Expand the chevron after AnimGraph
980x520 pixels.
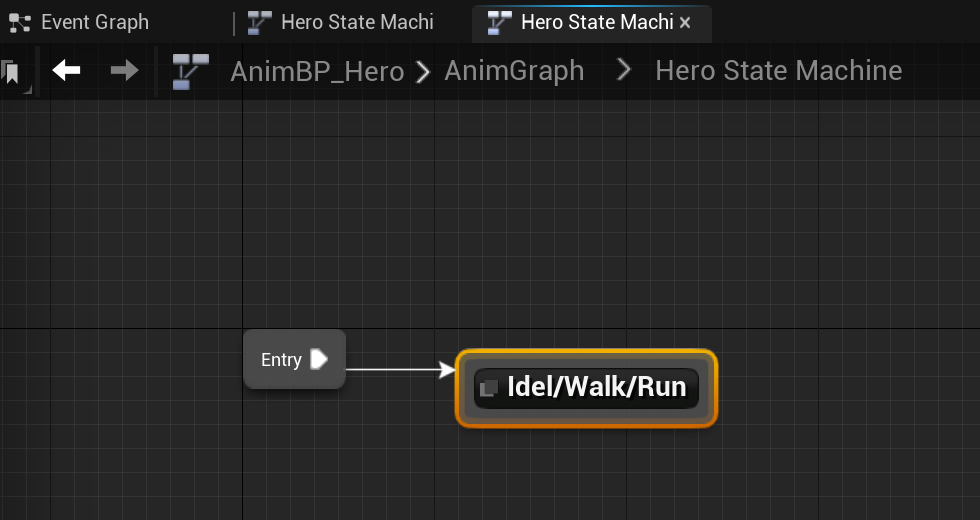point(626,71)
